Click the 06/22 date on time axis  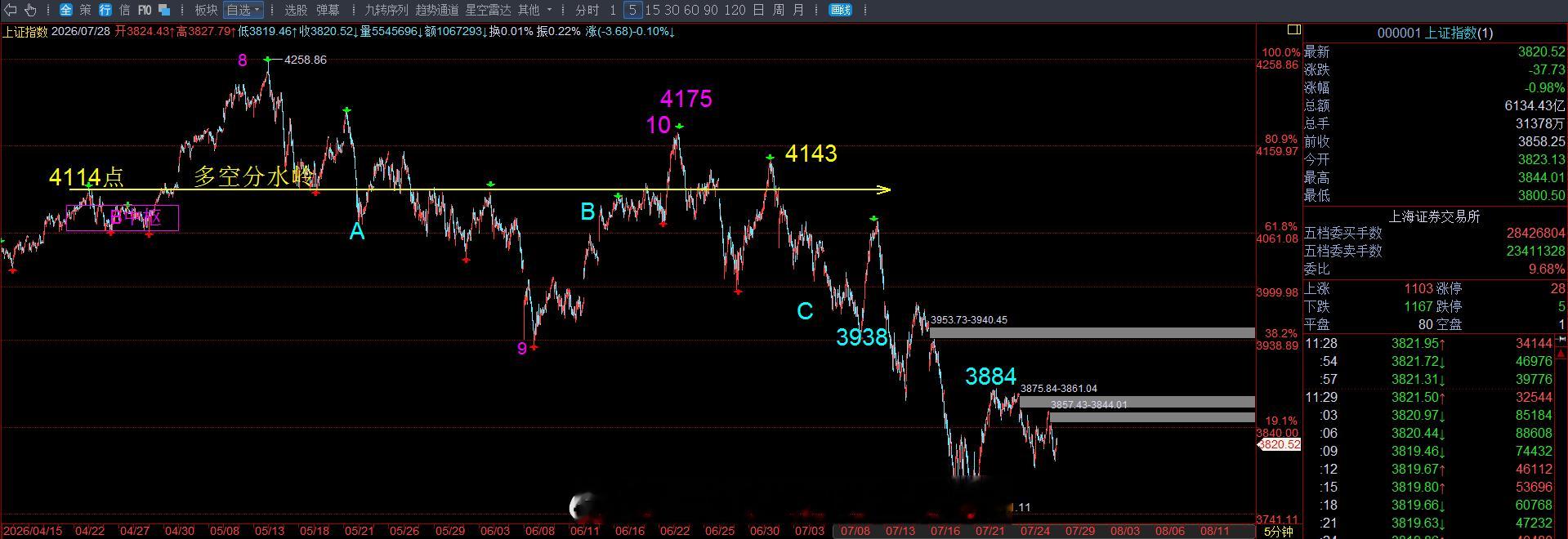click(x=674, y=531)
